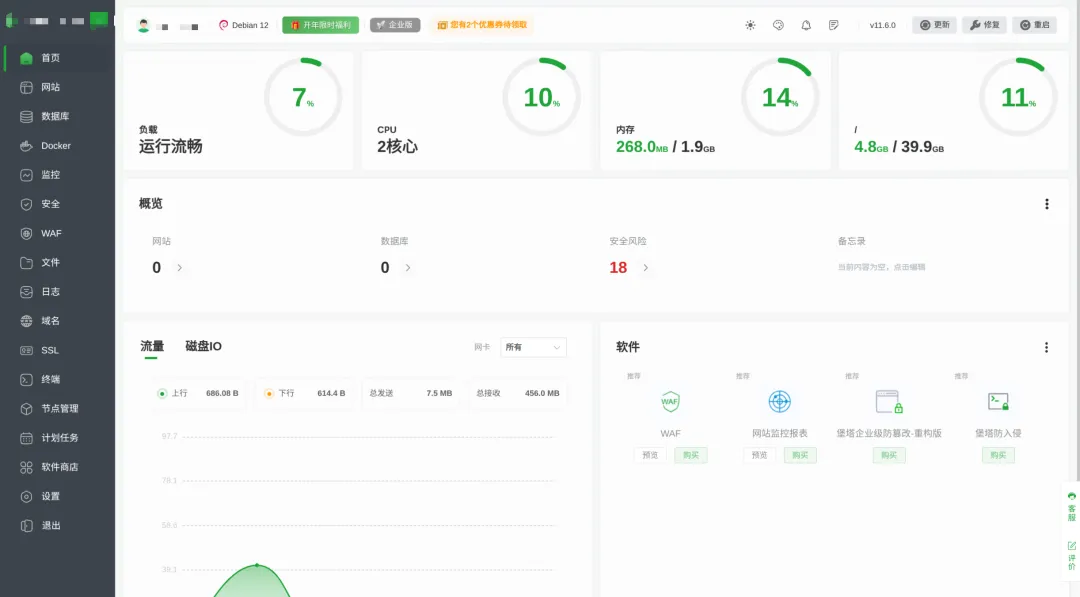1080x597 pixels.
Task: Click 购买 buy under WAF software
Action: pyautogui.click(x=691, y=455)
